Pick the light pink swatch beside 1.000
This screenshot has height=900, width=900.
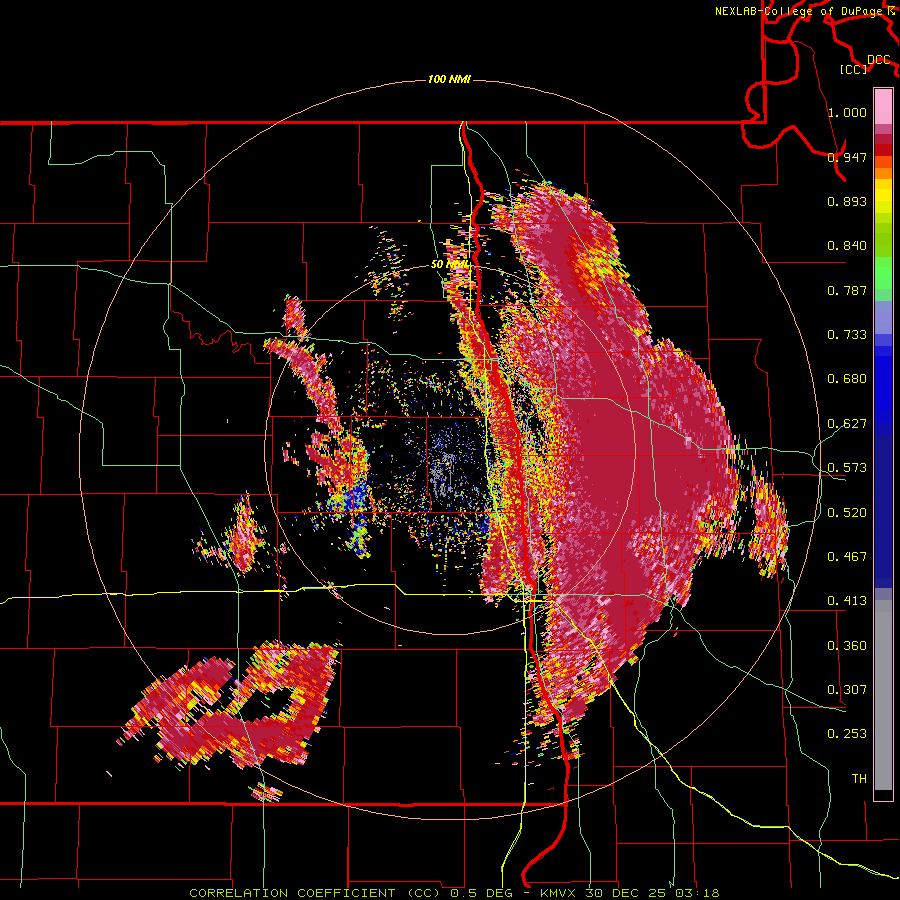883,107
